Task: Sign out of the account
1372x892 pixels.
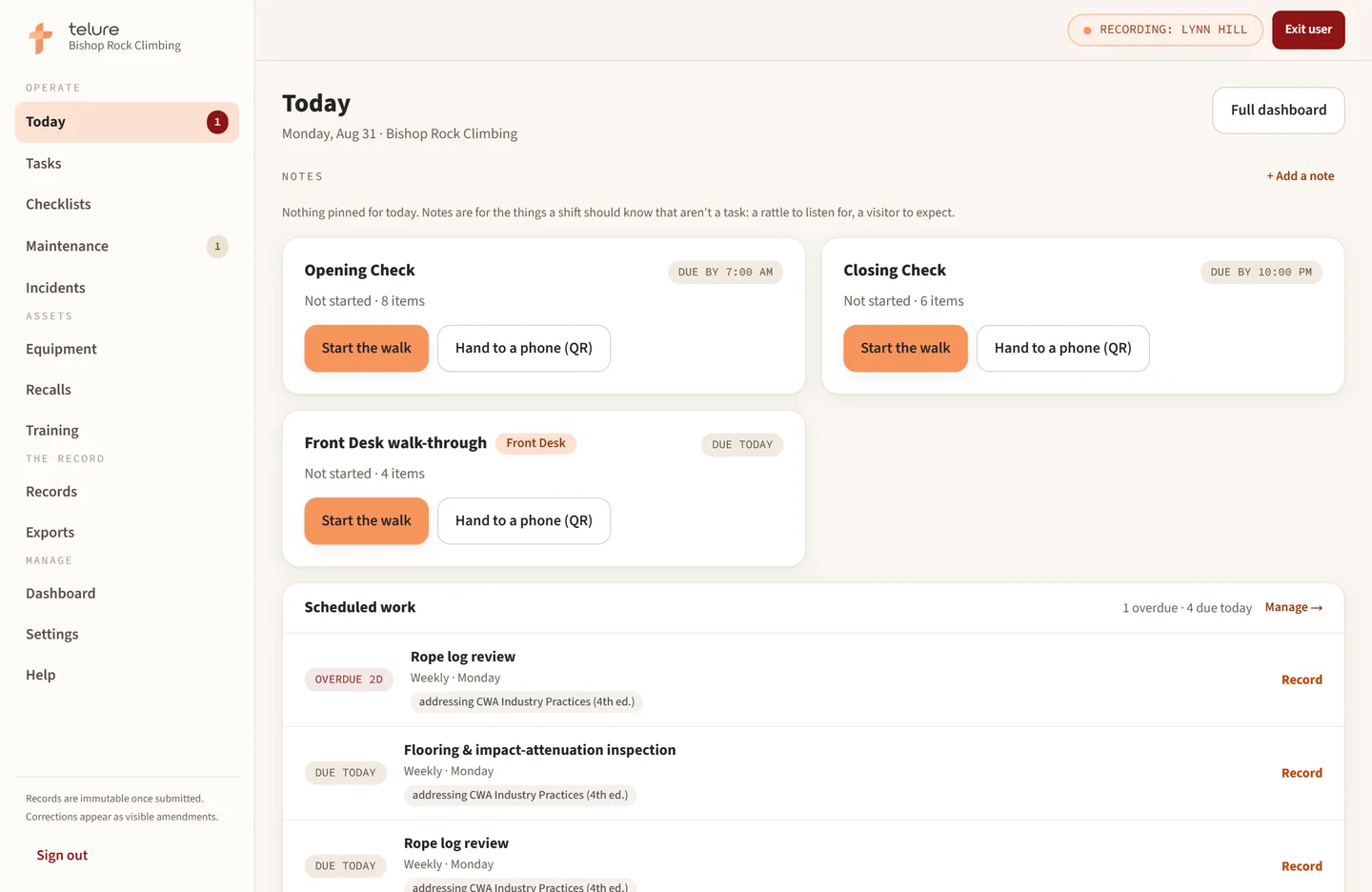Action: (62, 856)
